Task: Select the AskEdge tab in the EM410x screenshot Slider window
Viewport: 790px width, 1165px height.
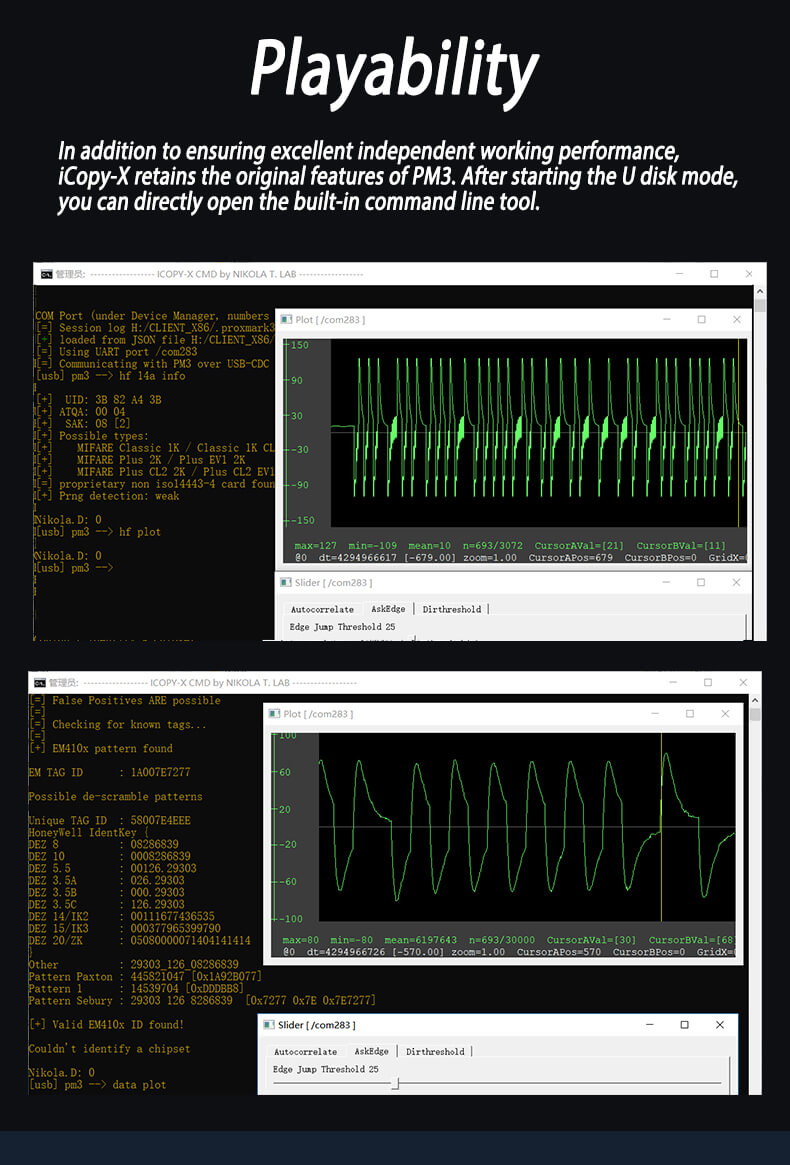Action: 372,1051
